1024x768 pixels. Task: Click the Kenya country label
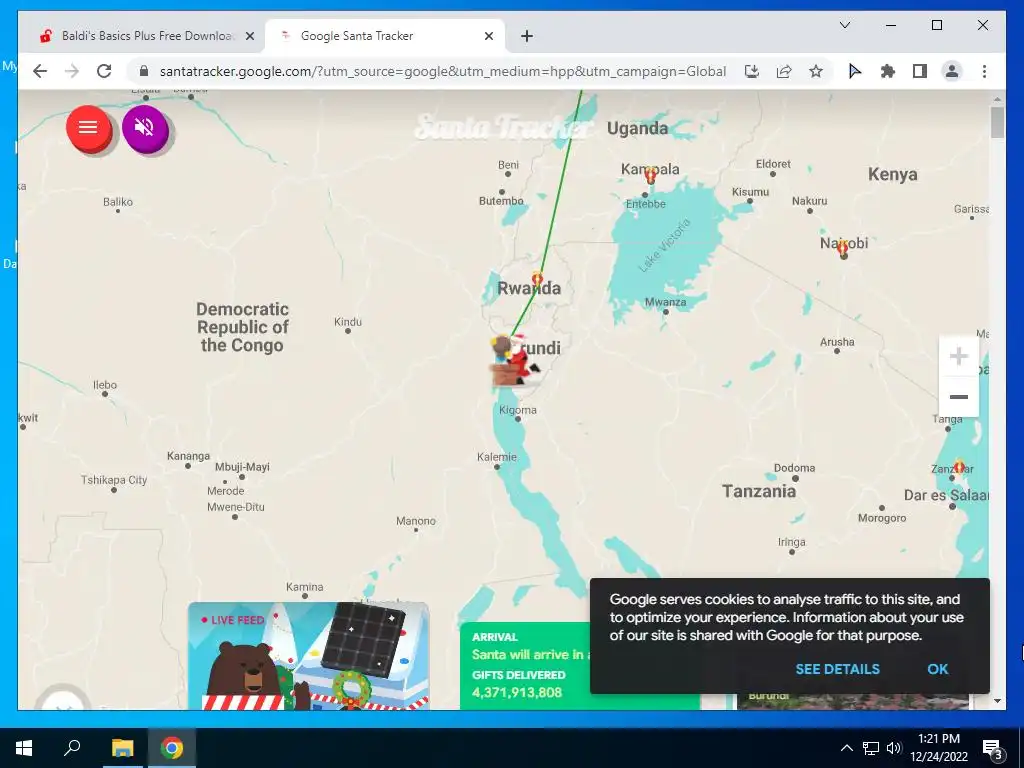tap(892, 174)
